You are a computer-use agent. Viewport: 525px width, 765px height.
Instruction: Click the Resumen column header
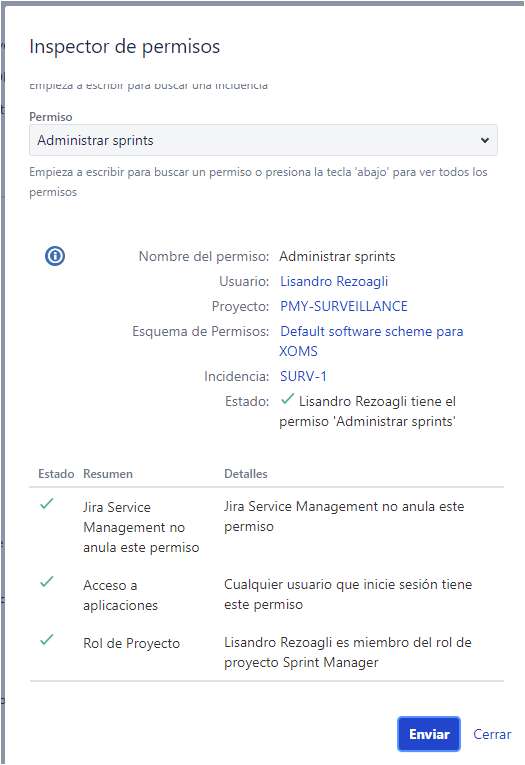point(108,474)
